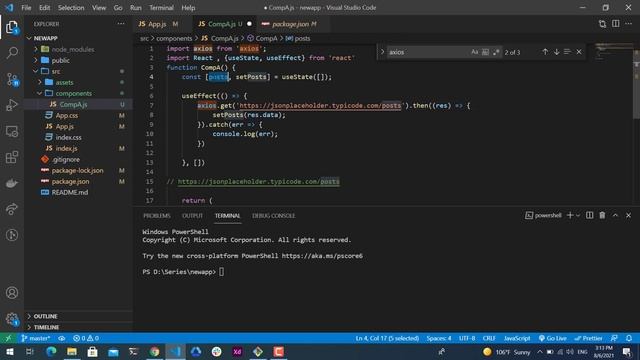This screenshot has height=360, width=640.
Task: Toggle Match Case in find widget
Action: pyautogui.click(x=474, y=52)
